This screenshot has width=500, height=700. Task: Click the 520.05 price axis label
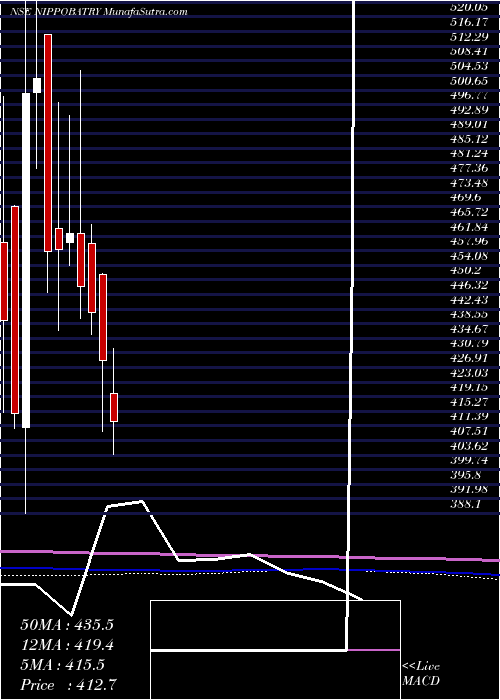[x=469, y=7]
